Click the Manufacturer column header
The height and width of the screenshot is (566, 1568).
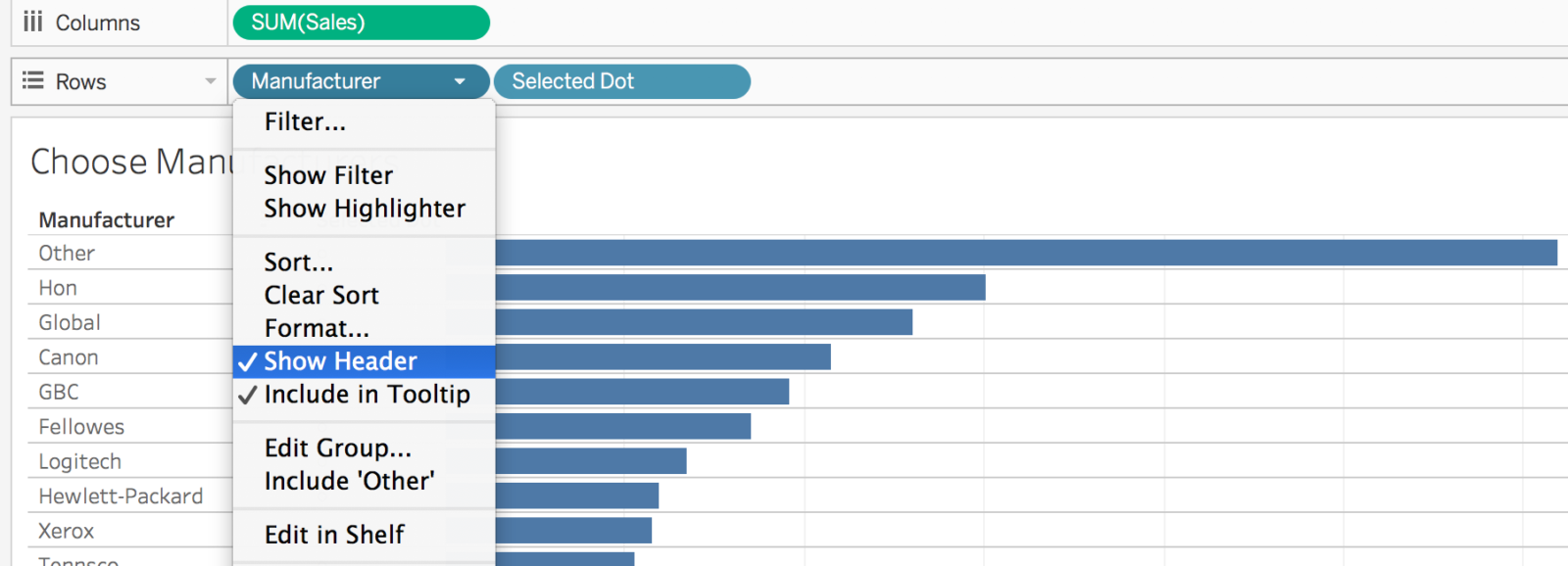point(107,220)
